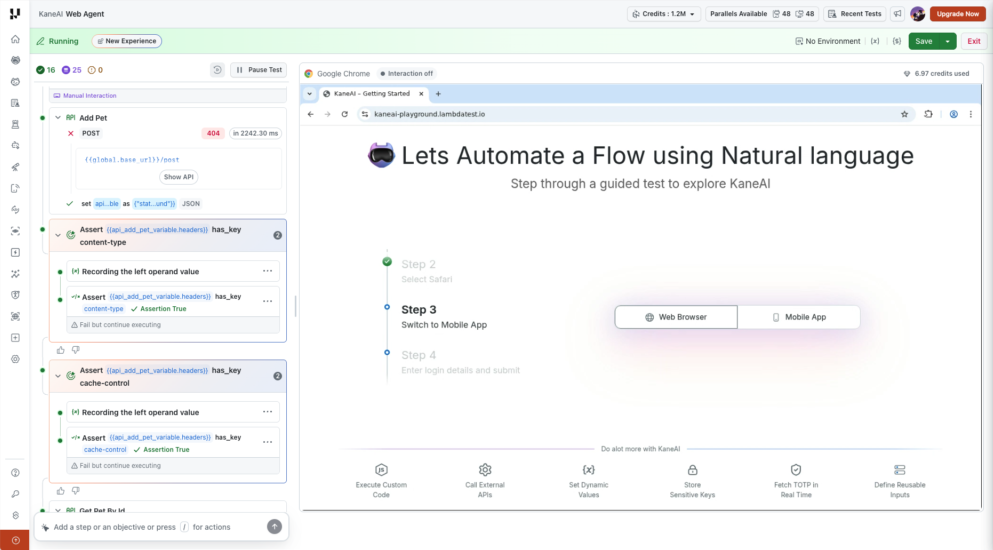Thumbs up the cache-control assertion step

point(61,490)
